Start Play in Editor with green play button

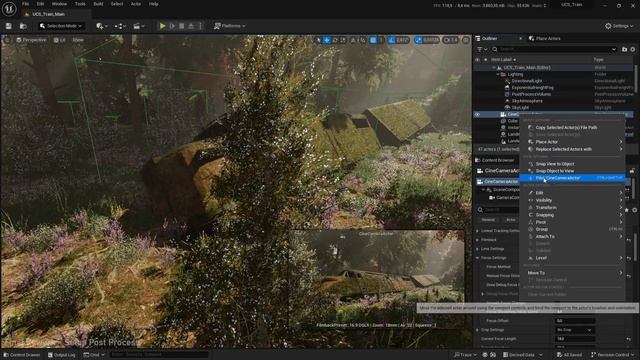tap(162, 26)
